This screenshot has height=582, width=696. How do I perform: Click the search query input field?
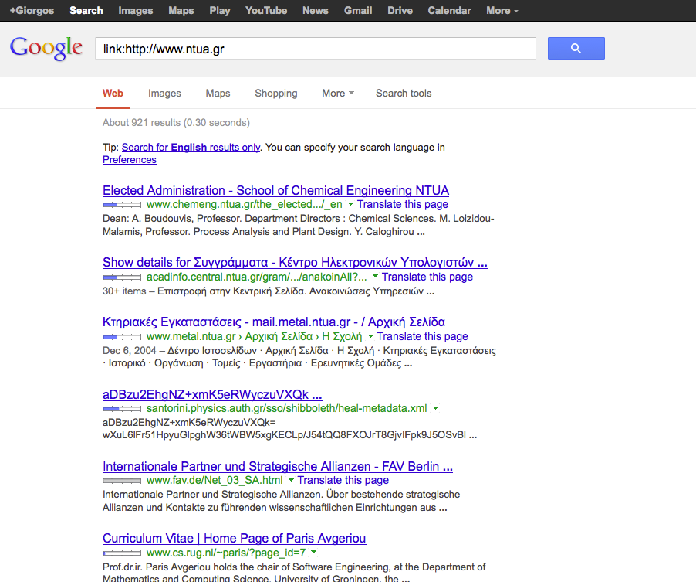(x=316, y=48)
